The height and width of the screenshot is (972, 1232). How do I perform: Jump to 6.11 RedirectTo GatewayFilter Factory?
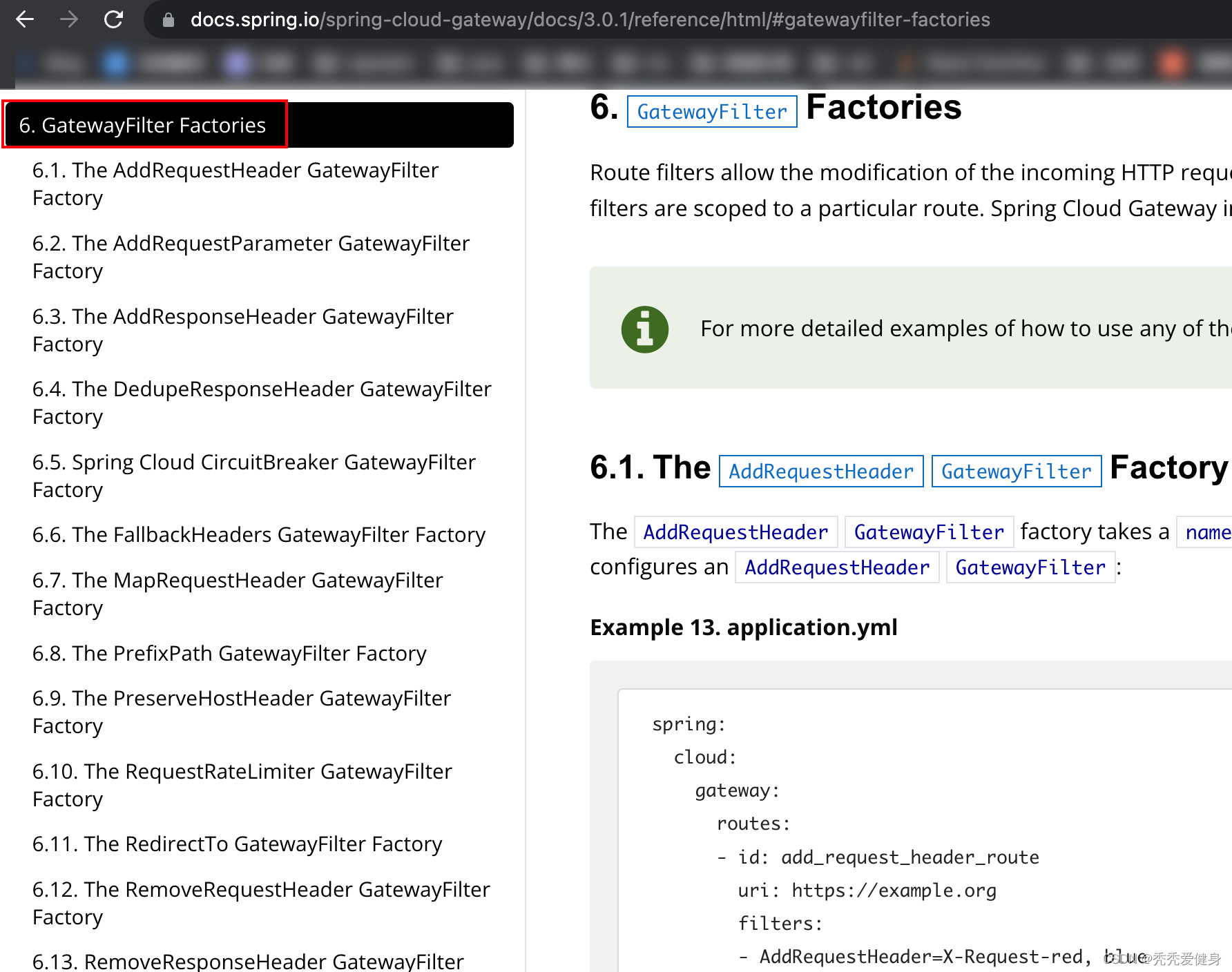point(237,844)
